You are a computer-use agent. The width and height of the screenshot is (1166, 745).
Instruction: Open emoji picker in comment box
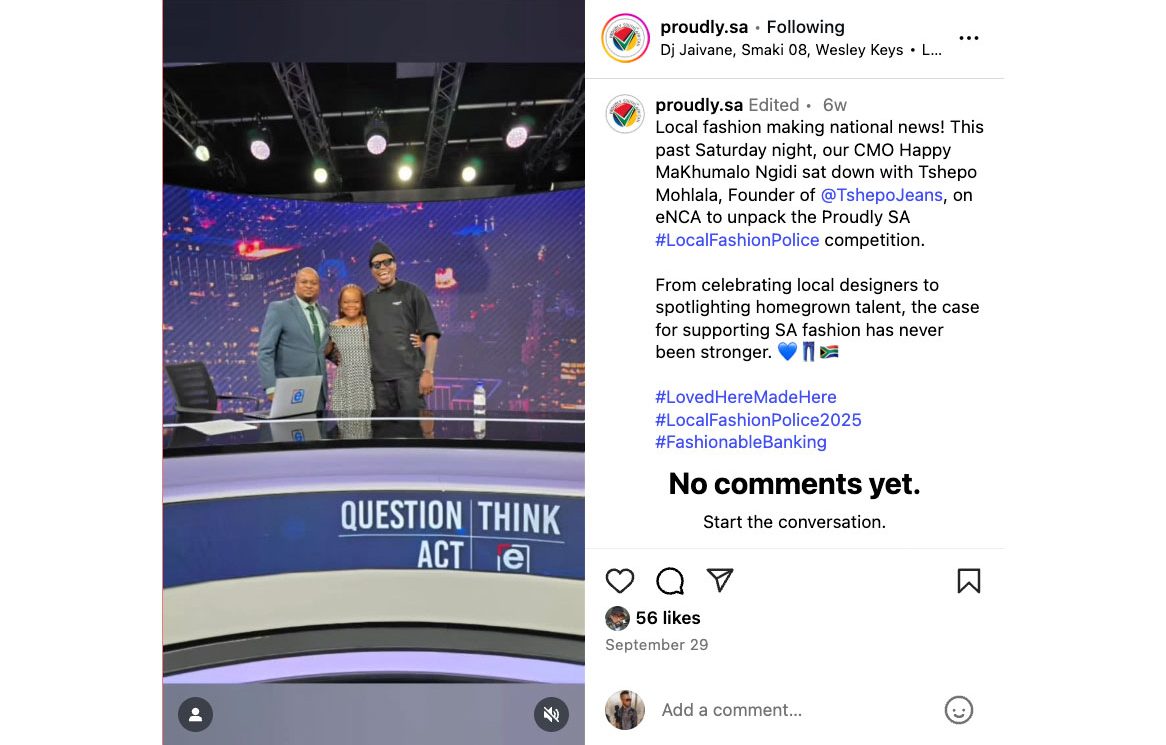(959, 710)
